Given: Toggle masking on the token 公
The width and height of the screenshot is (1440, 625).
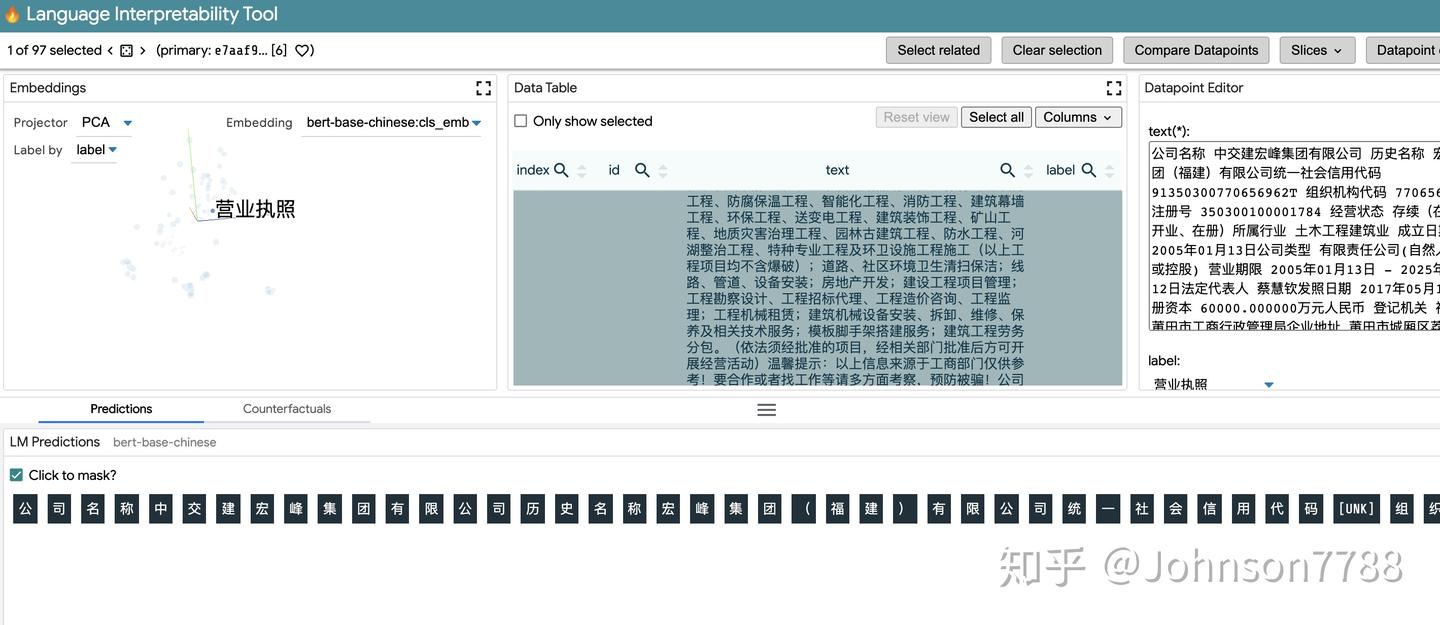Looking at the screenshot, I should click(25, 508).
